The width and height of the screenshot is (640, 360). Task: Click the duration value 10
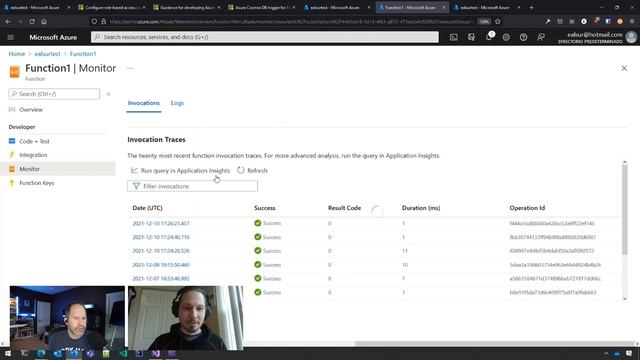[405, 265]
